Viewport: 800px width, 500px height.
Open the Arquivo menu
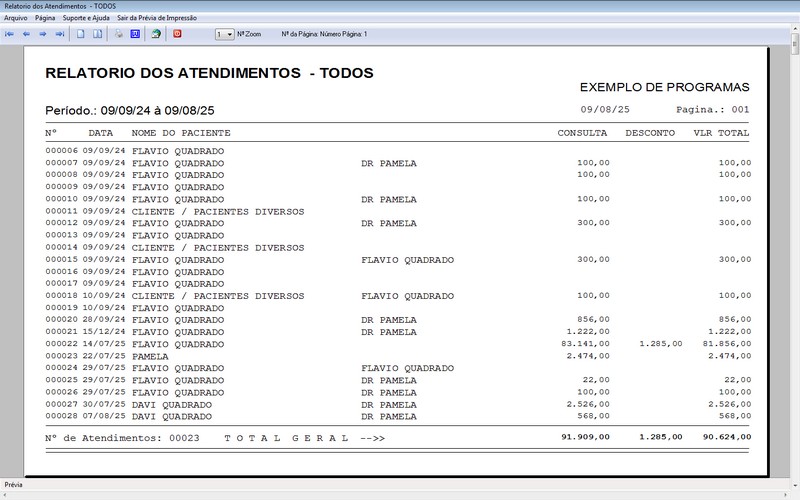[16, 18]
